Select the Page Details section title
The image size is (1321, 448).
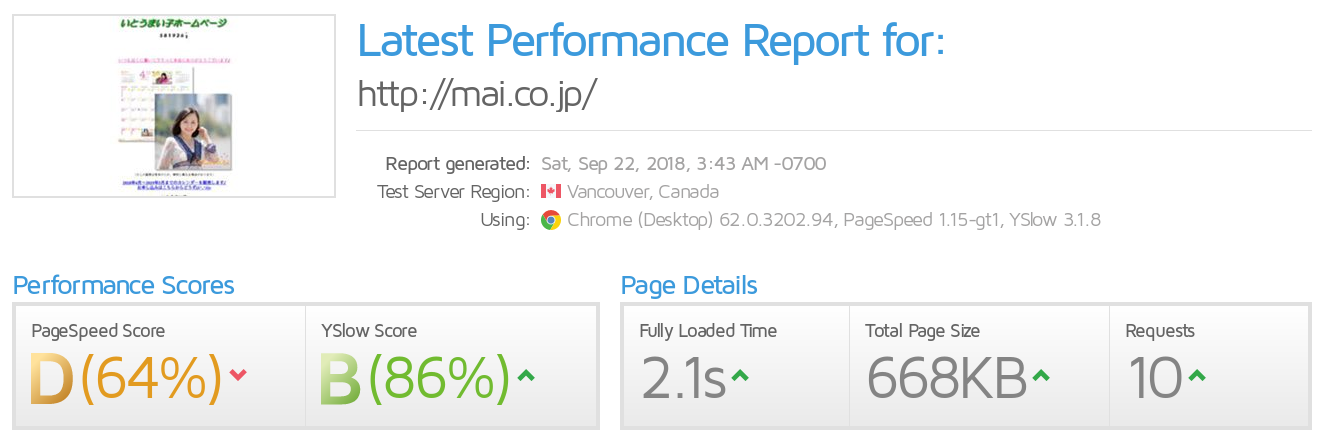(x=689, y=285)
